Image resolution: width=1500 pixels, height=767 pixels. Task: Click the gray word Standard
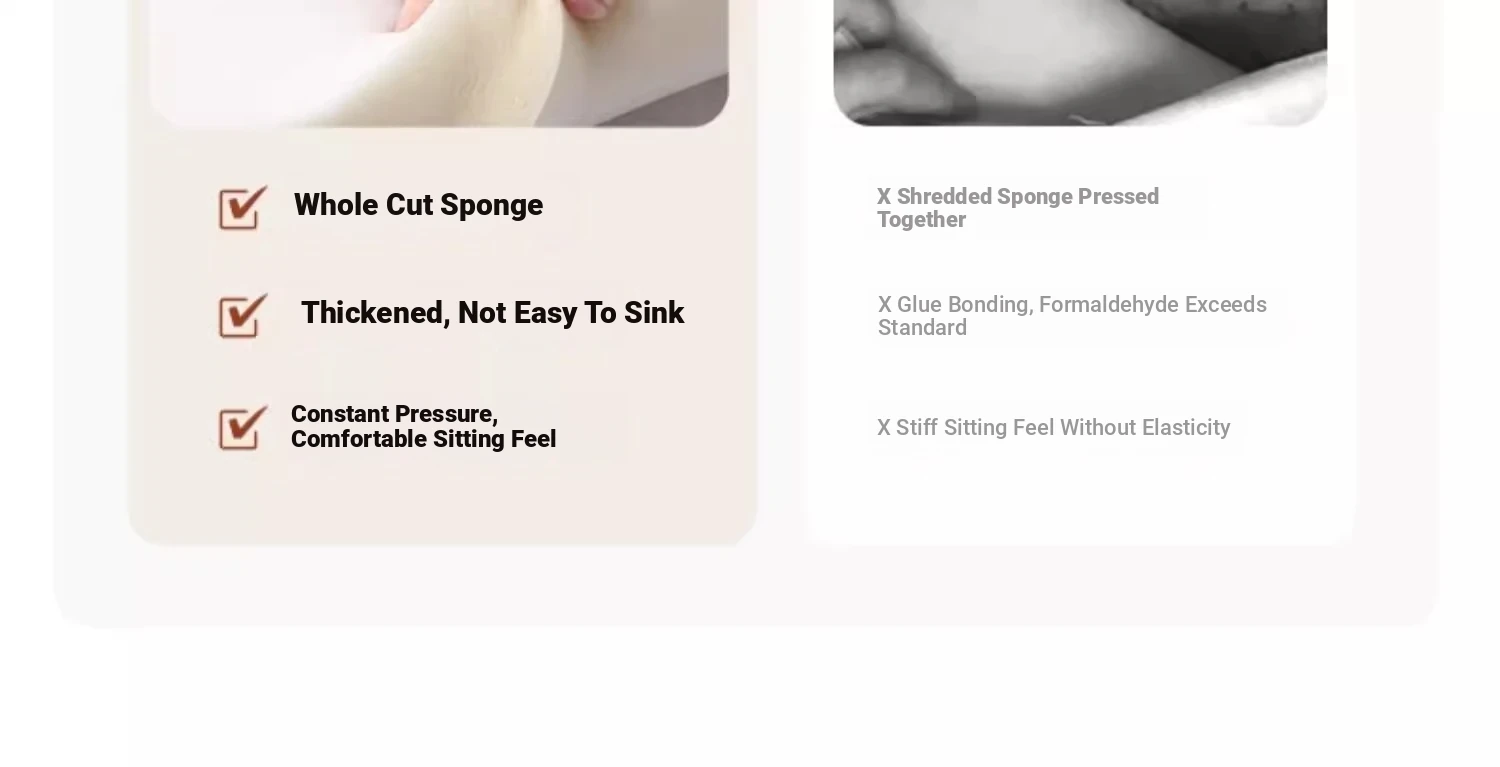click(922, 328)
